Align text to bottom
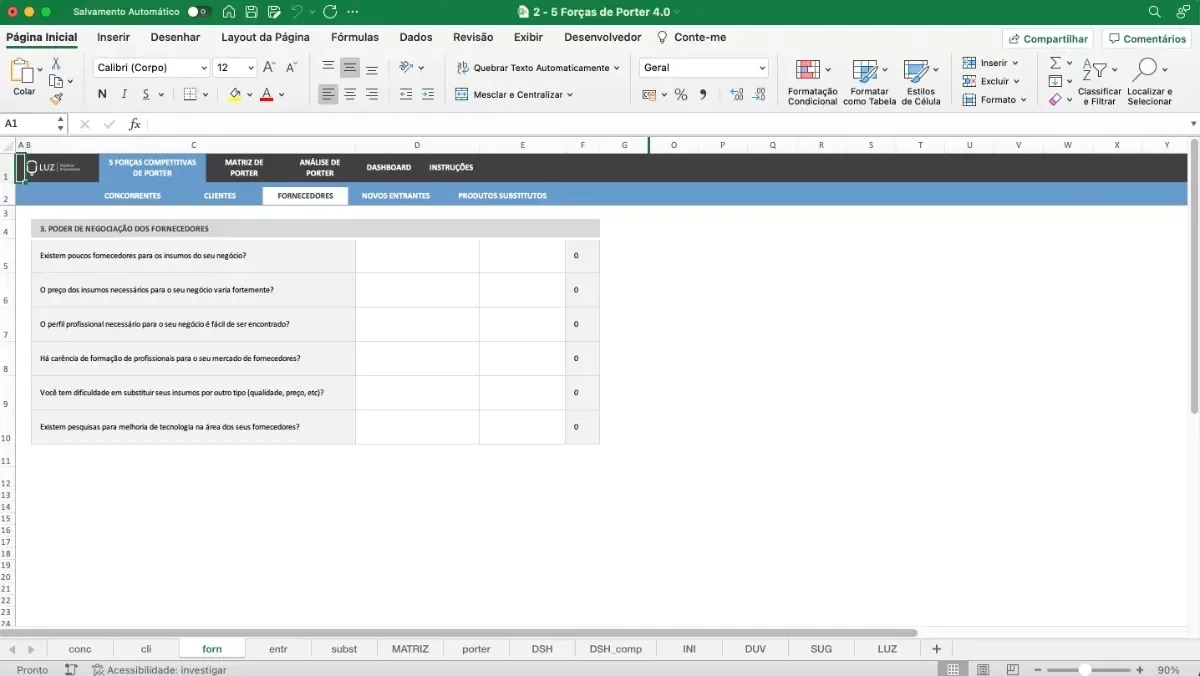This screenshot has height=676, width=1200. [x=372, y=68]
